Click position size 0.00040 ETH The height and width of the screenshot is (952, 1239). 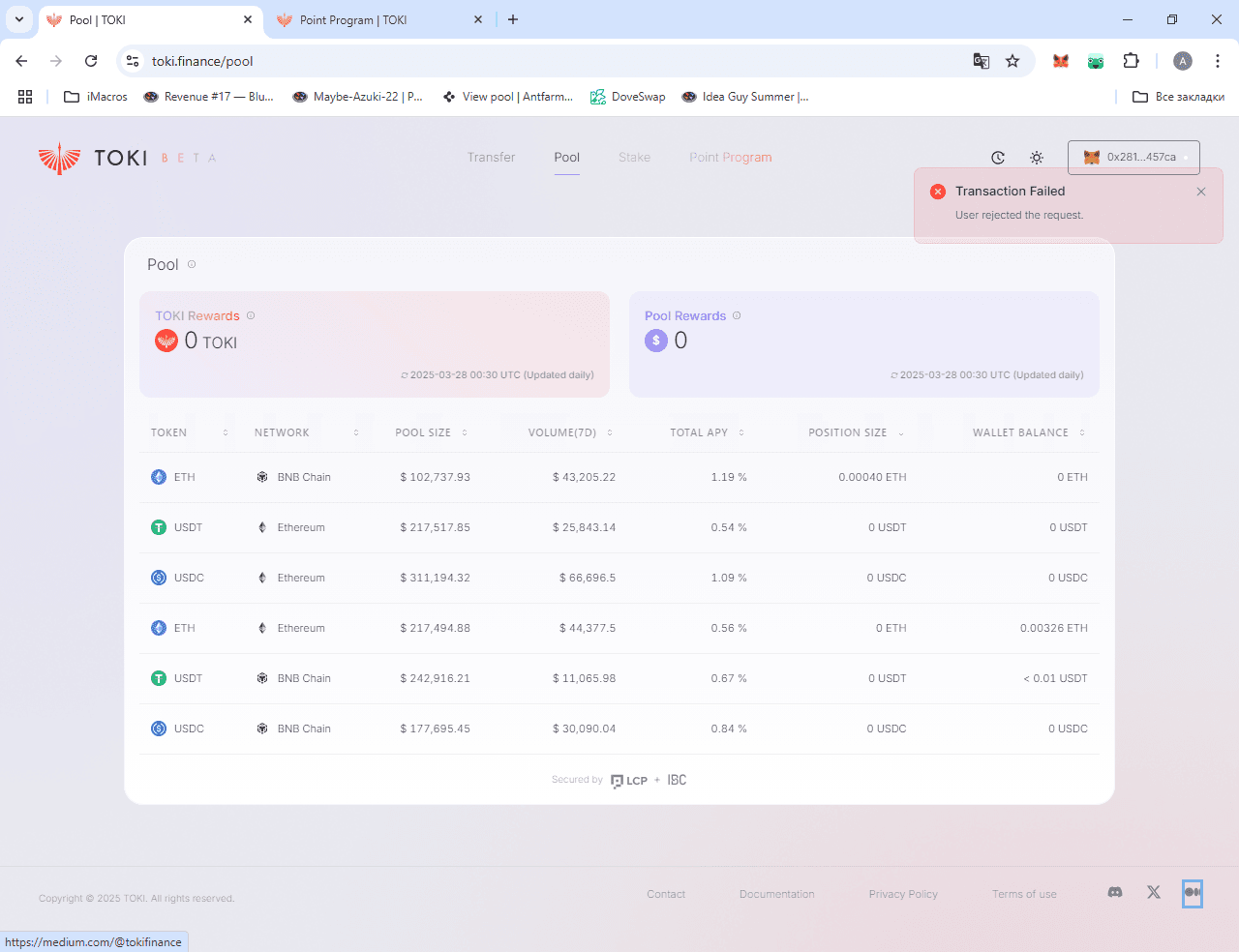click(872, 477)
